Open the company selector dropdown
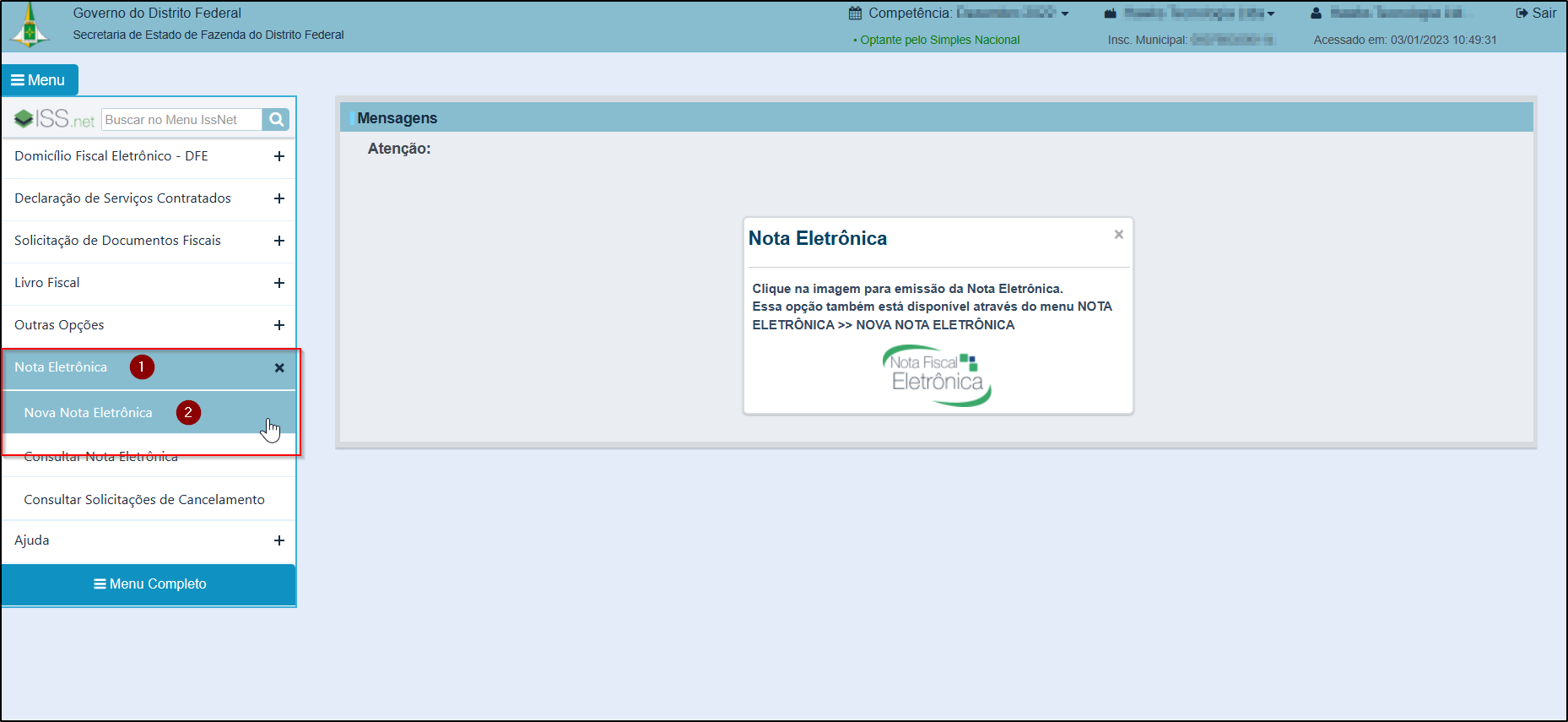The image size is (1568, 722). 1270,14
